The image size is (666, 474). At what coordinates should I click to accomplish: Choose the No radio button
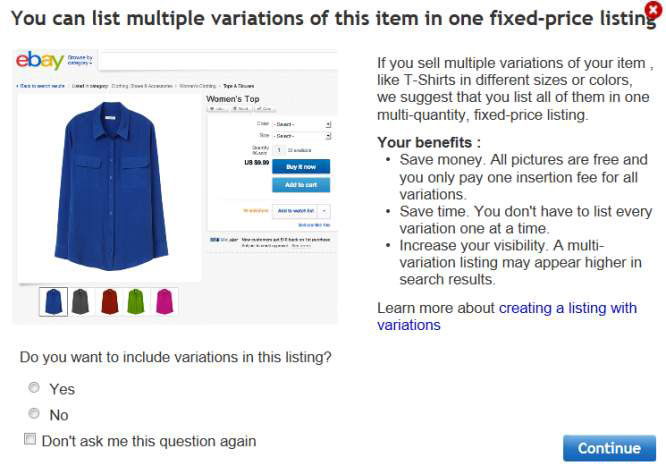pyautogui.click(x=34, y=414)
